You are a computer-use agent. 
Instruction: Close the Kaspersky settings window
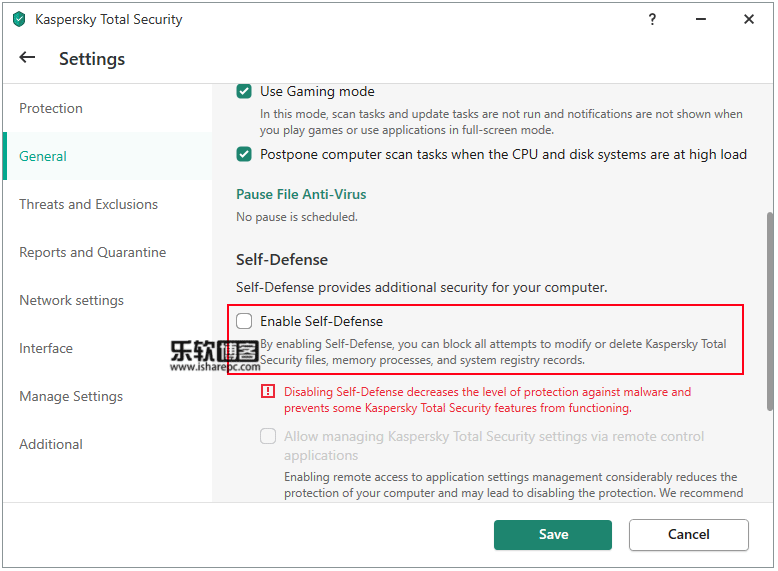(x=748, y=19)
